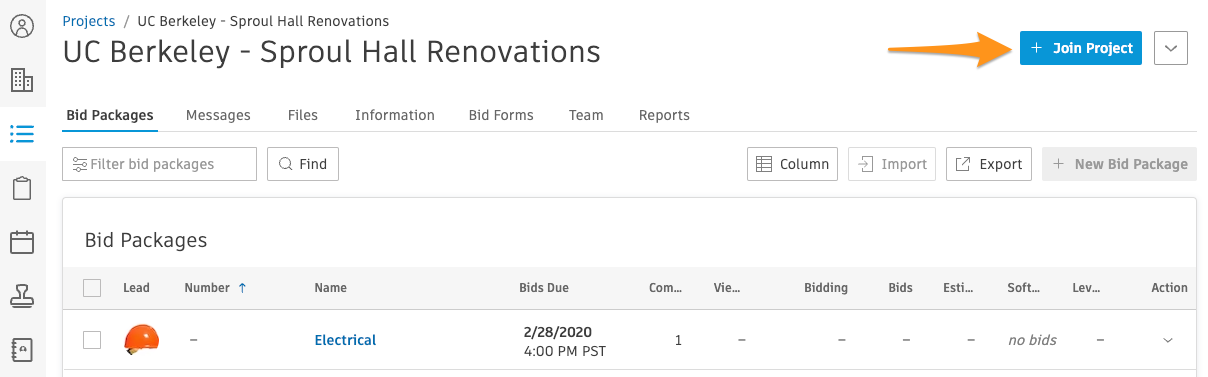Check the Electrical bid package checkbox
Screen dimensions: 1208x377
click(92, 340)
